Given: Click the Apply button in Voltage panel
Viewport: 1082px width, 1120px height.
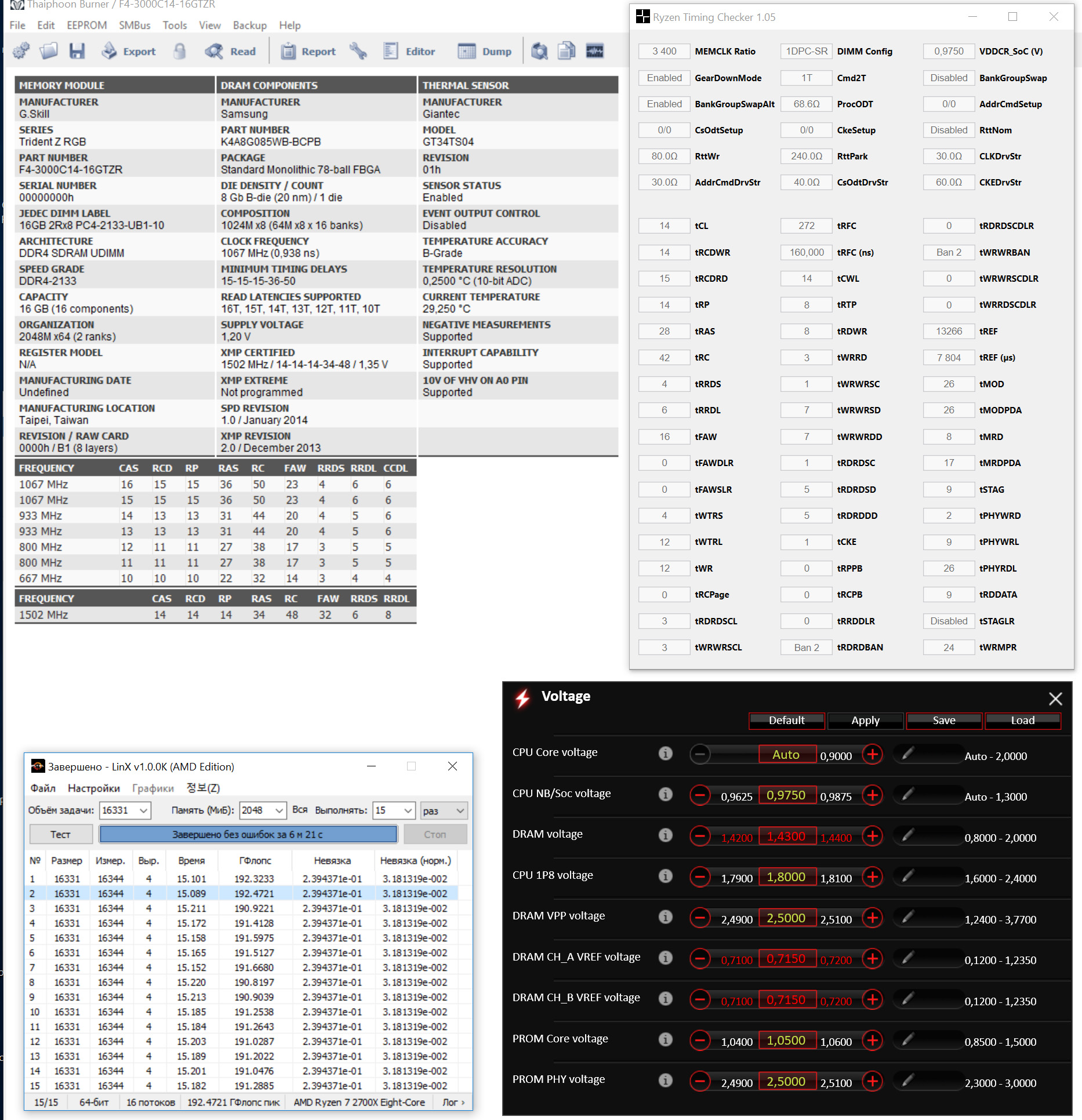Looking at the screenshot, I should pos(865,721).
